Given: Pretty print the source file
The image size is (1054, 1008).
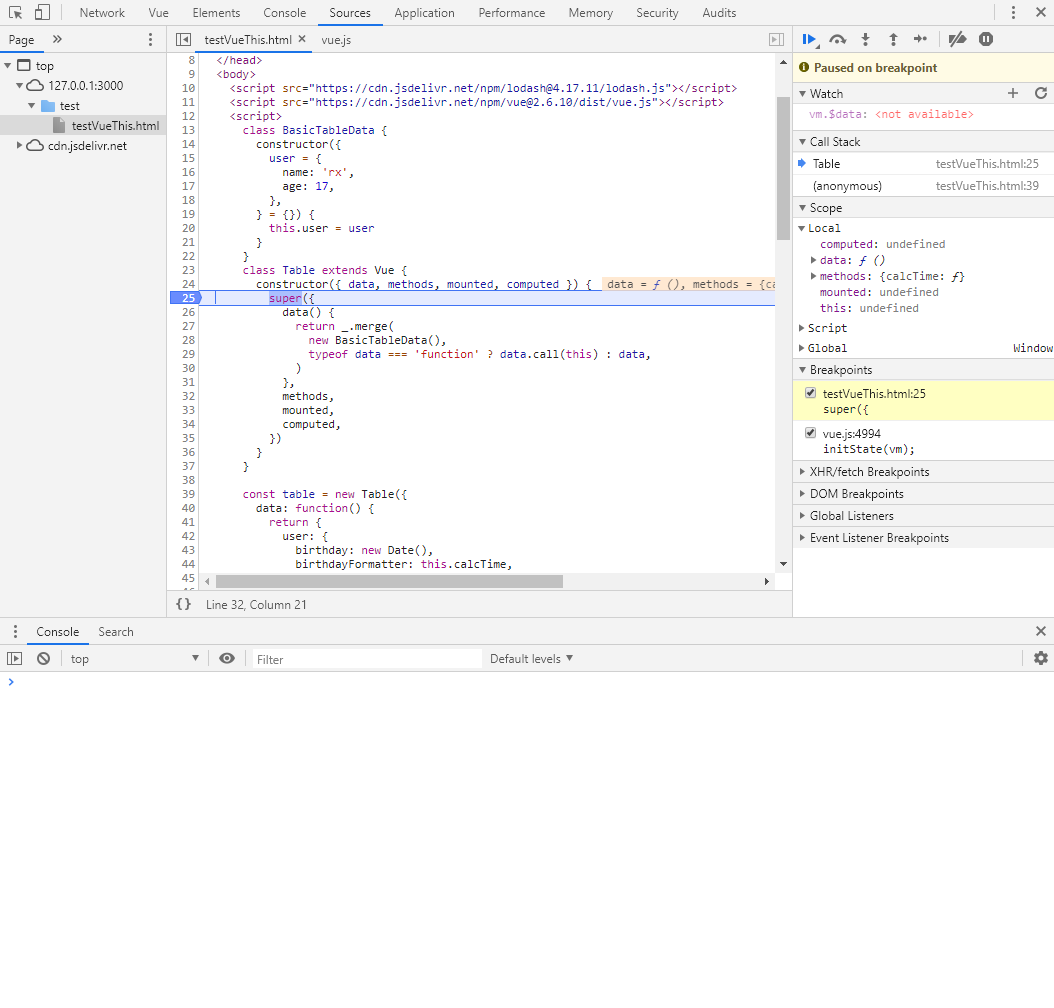Looking at the screenshot, I should tap(184, 604).
